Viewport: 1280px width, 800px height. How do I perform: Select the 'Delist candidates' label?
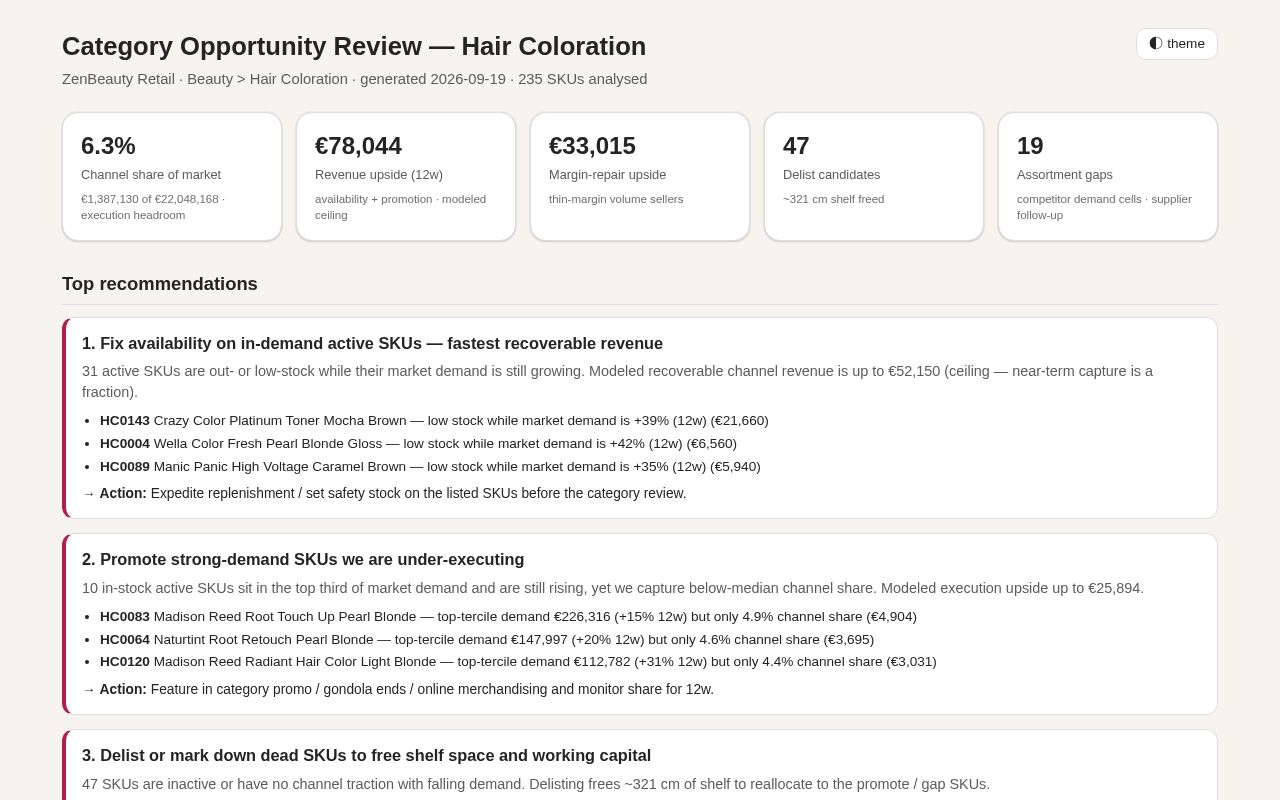pyautogui.click(x=832, y=175)
